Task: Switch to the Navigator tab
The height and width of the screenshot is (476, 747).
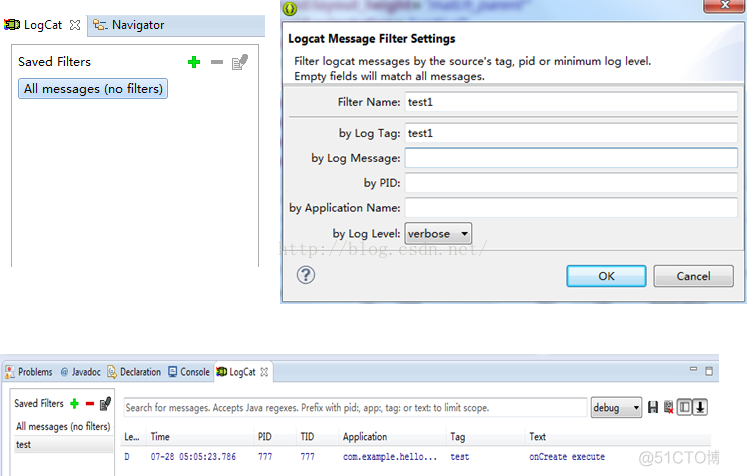Action: tap(129, 25)
